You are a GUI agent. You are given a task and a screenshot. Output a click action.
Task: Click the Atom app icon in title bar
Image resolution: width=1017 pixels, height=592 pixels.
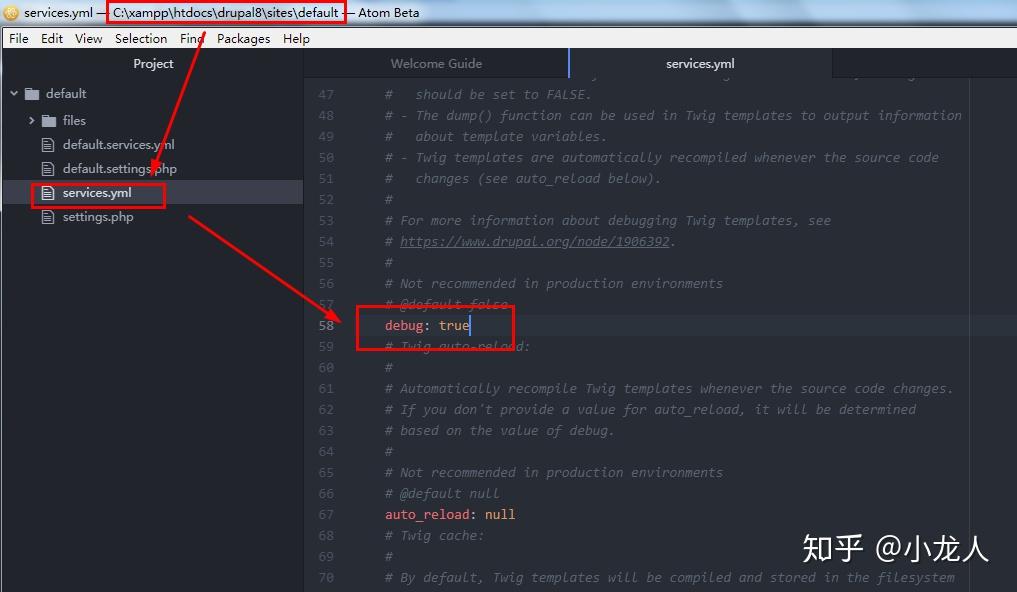click(x=11, y=12)
